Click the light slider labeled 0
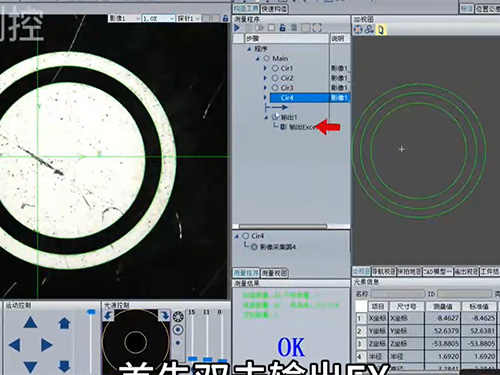500x375 pixels. point(222,360)
